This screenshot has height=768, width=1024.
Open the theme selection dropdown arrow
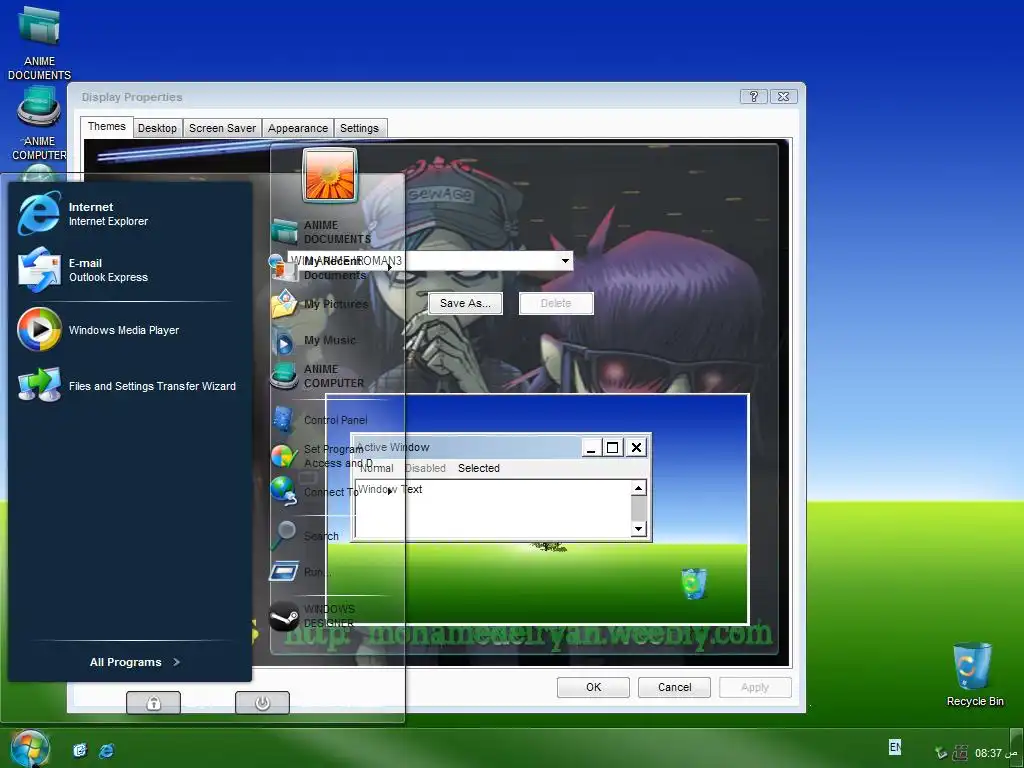tap(565, 261)
